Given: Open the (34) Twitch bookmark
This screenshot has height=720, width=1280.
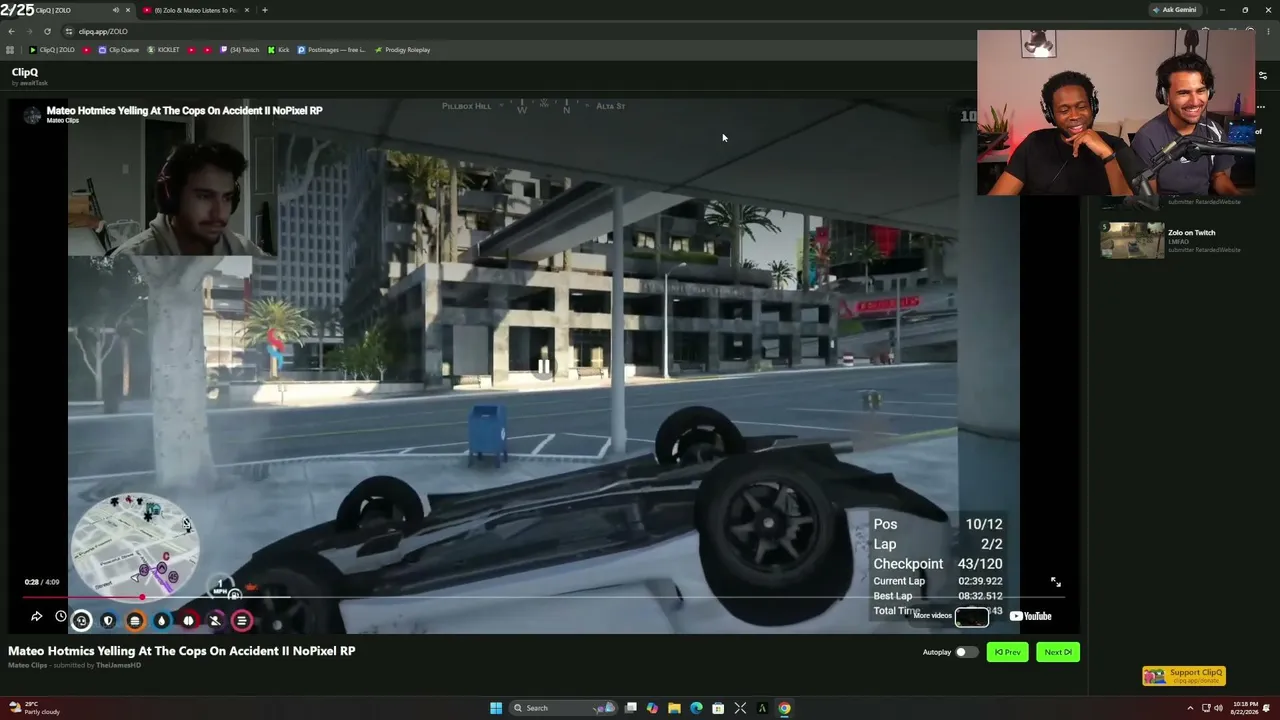Looking at the screenshot, I should point(240,50).
